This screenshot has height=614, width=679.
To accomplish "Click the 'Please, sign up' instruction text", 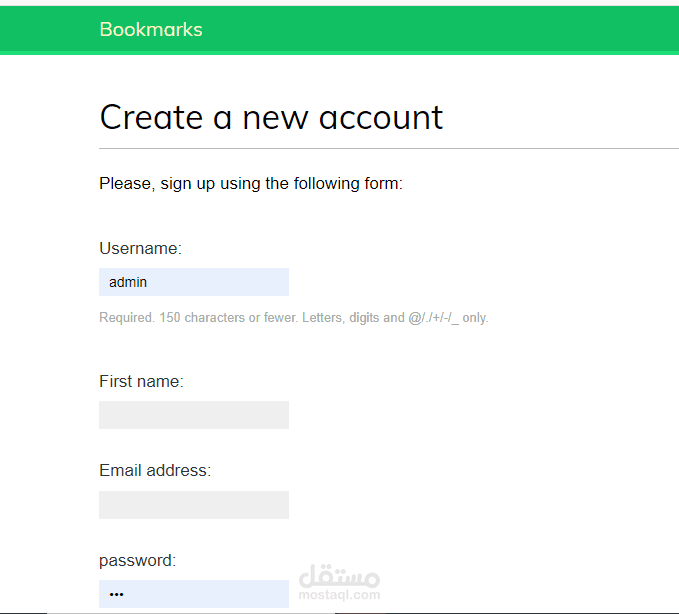I will (250, 183).
